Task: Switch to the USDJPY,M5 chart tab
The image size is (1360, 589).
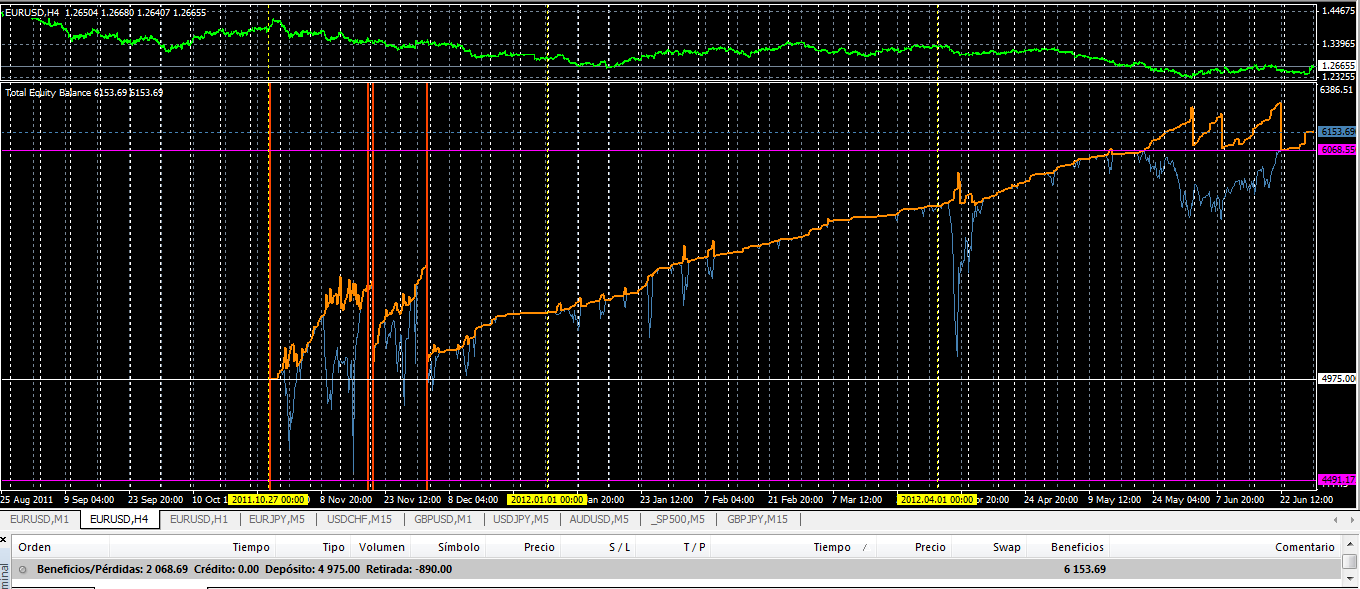Action: [521, 519]
